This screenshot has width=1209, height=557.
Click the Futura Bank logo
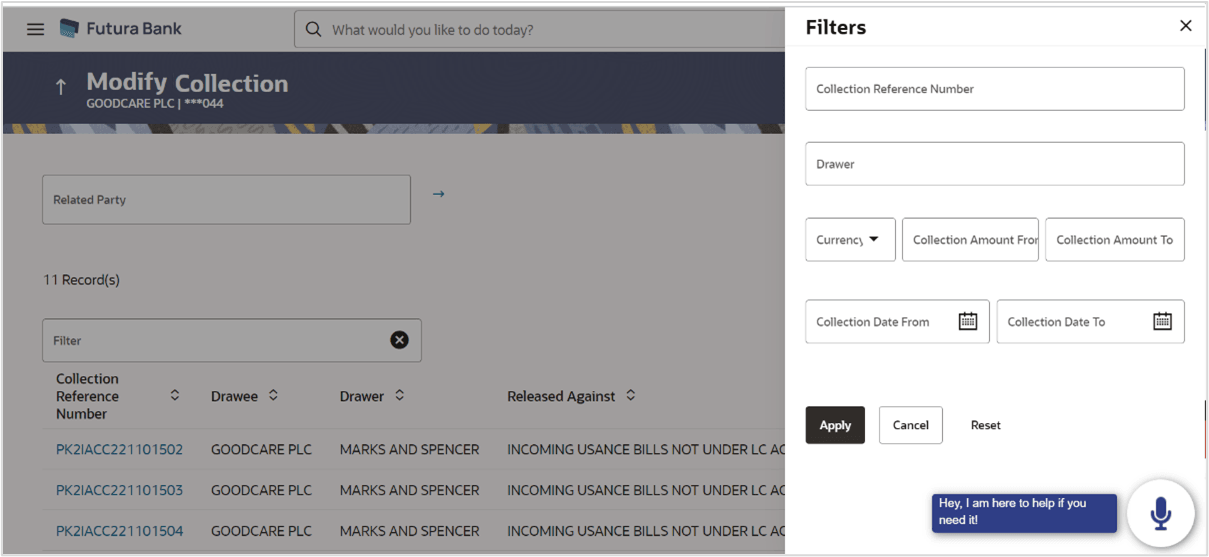[121, 28]
